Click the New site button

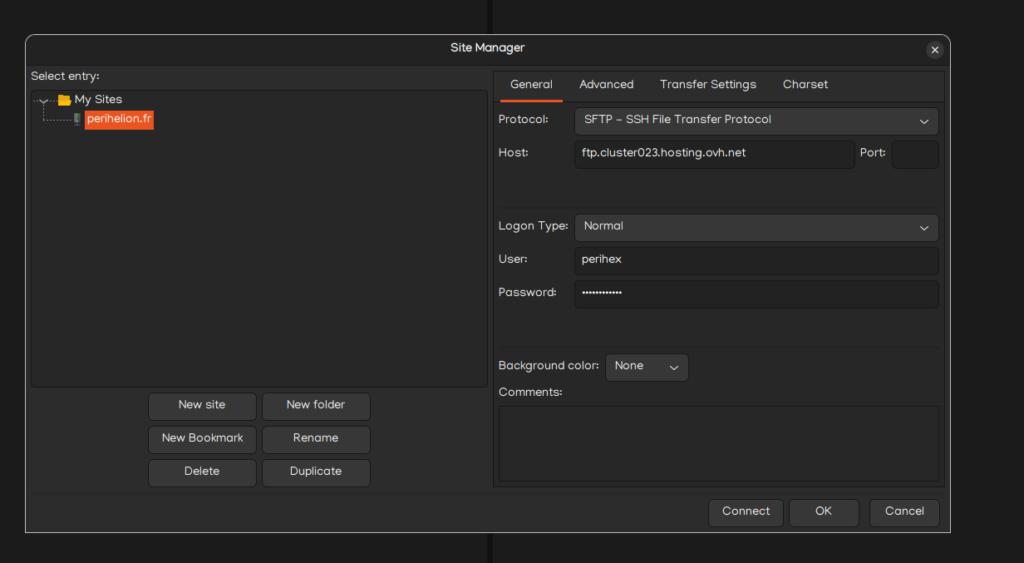(x=202, y=406)
